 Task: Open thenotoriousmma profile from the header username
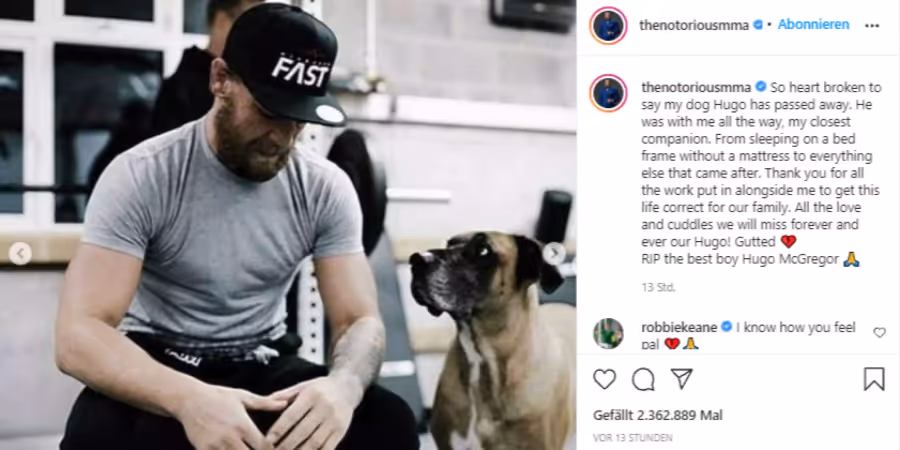(x=694, y=25)
